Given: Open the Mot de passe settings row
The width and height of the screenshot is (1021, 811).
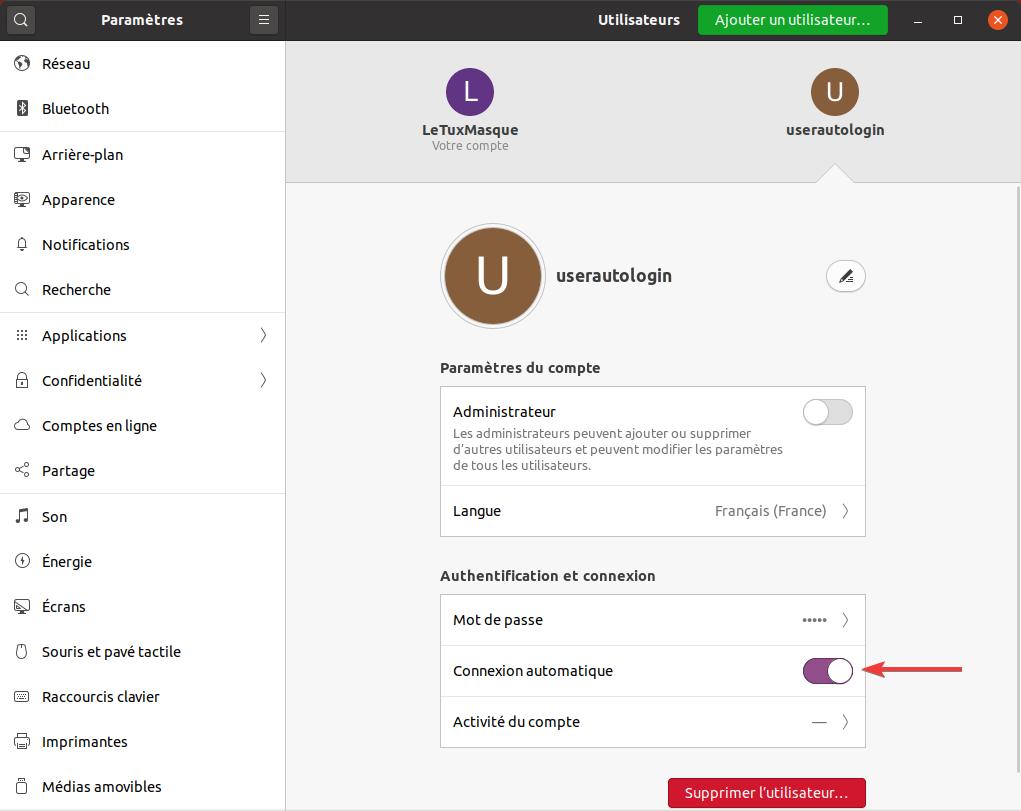Looking at the screenshot, I should 652,620.
